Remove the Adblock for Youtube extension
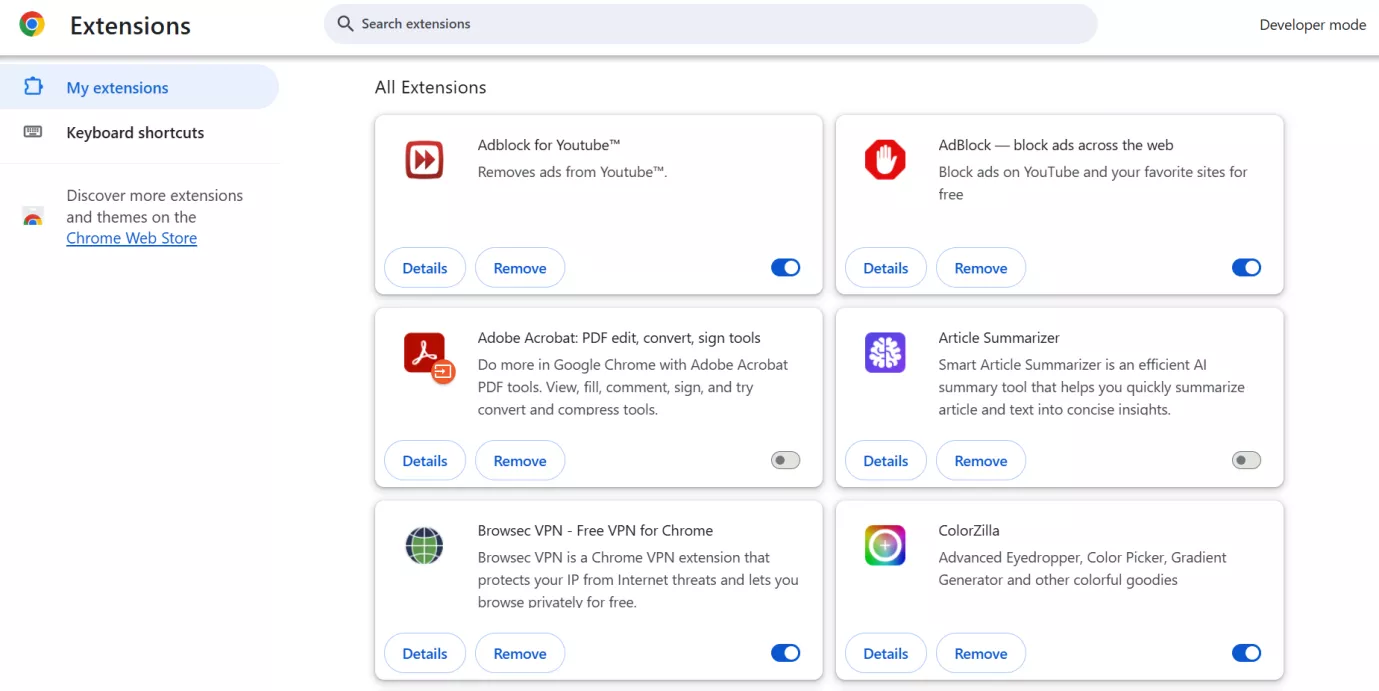1379x691 pixels. 519,267
